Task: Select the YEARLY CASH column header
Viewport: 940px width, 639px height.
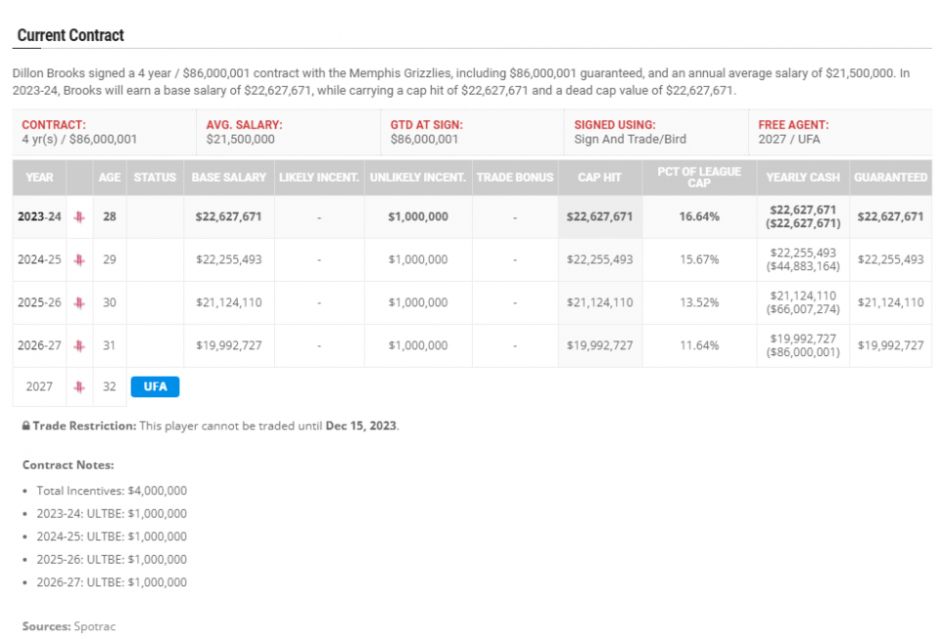Action: point(803,177)
